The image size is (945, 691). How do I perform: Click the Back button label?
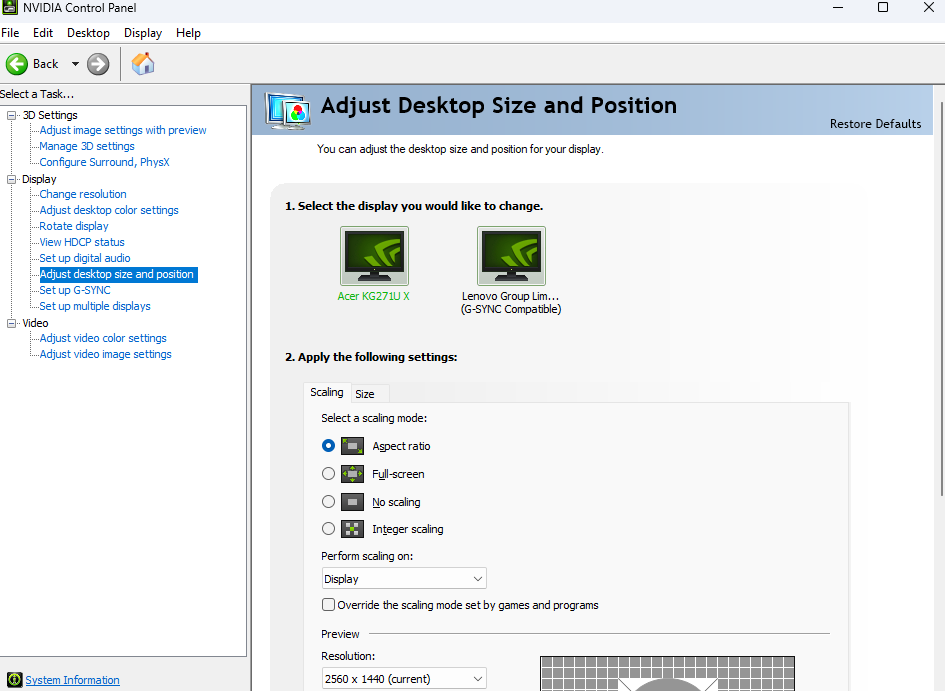pos(45,64)
